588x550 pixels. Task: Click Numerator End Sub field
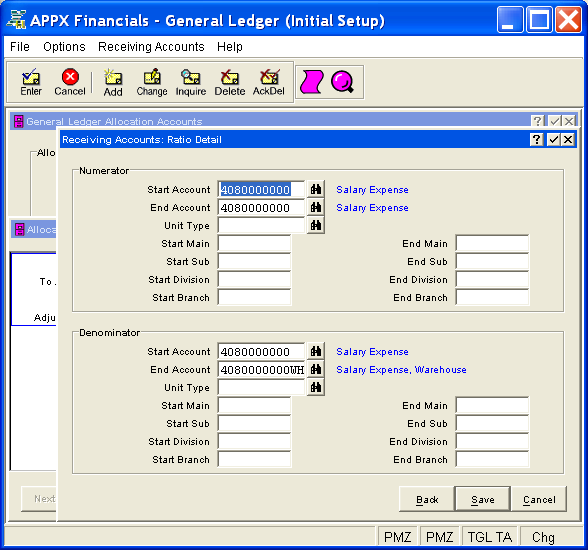[x=492, y=261]
